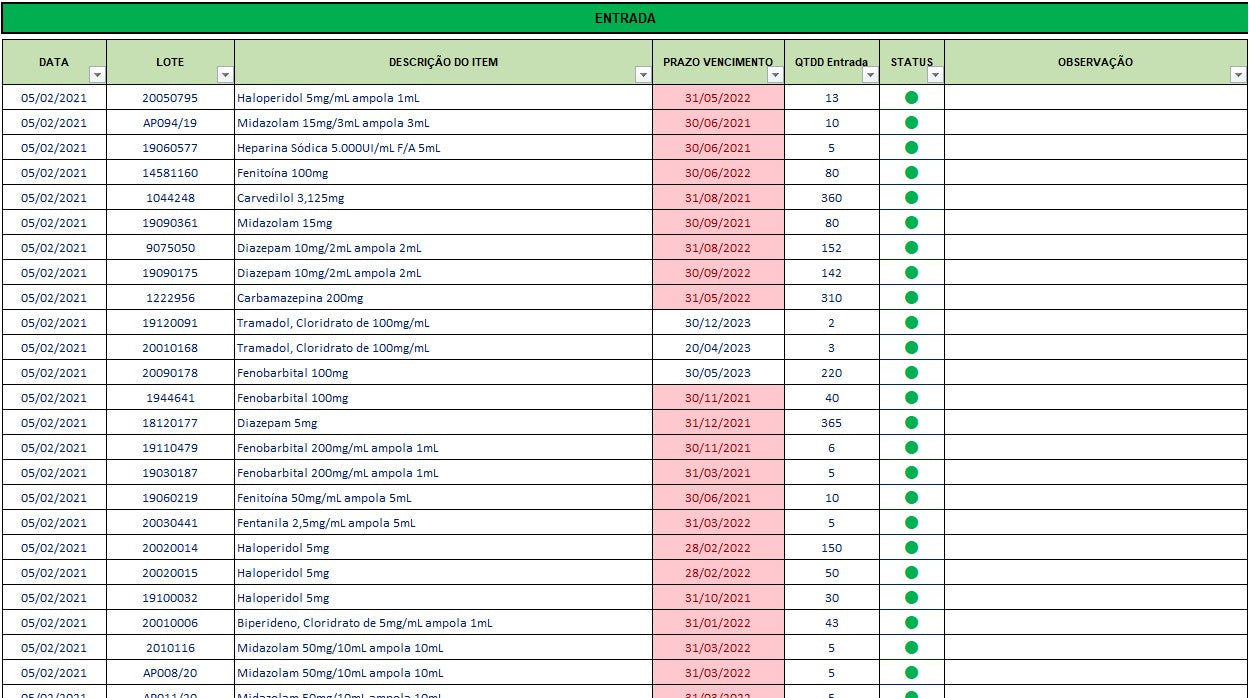Select the status dot for Carbamazepina 200mg
This screenshot has width=1249, height=698.
click(x=911, y=298)
